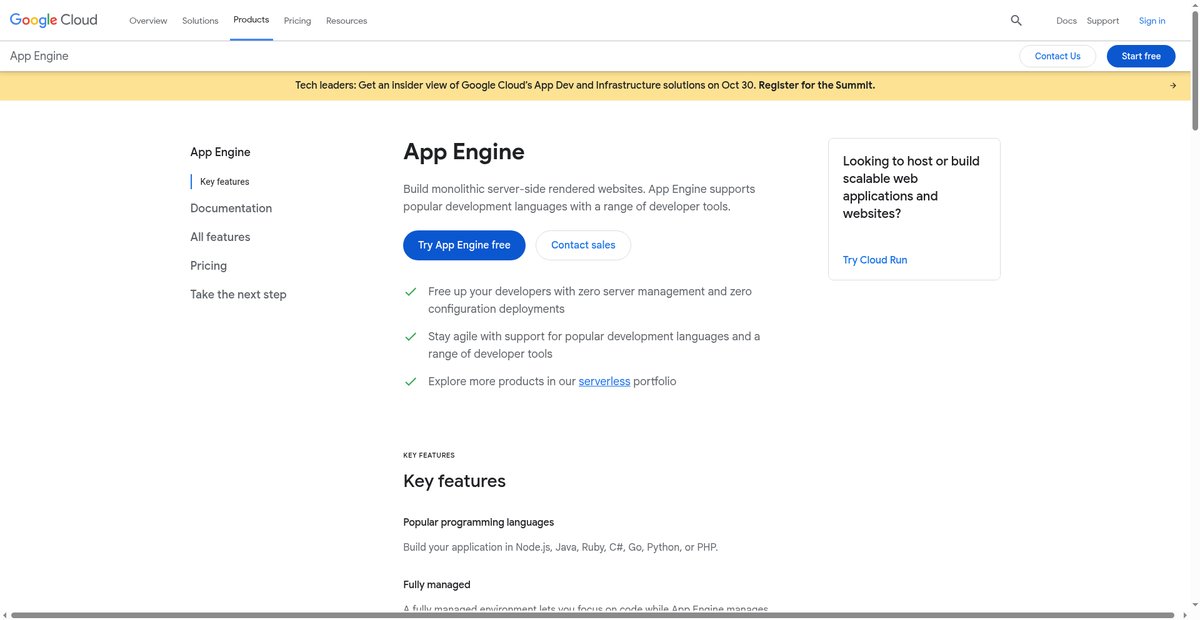The image size is (1200, 620).
Task: Click 'Looking to host or build' card heading
Action: [911, 187]
